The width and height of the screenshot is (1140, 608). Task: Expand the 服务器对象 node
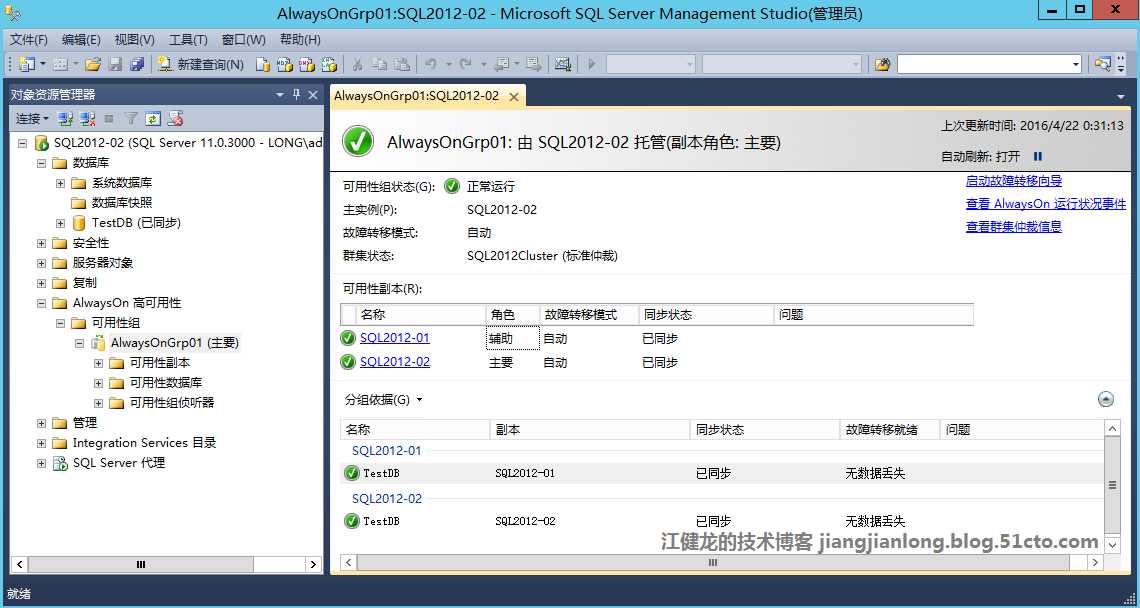(x=41, y=263)
